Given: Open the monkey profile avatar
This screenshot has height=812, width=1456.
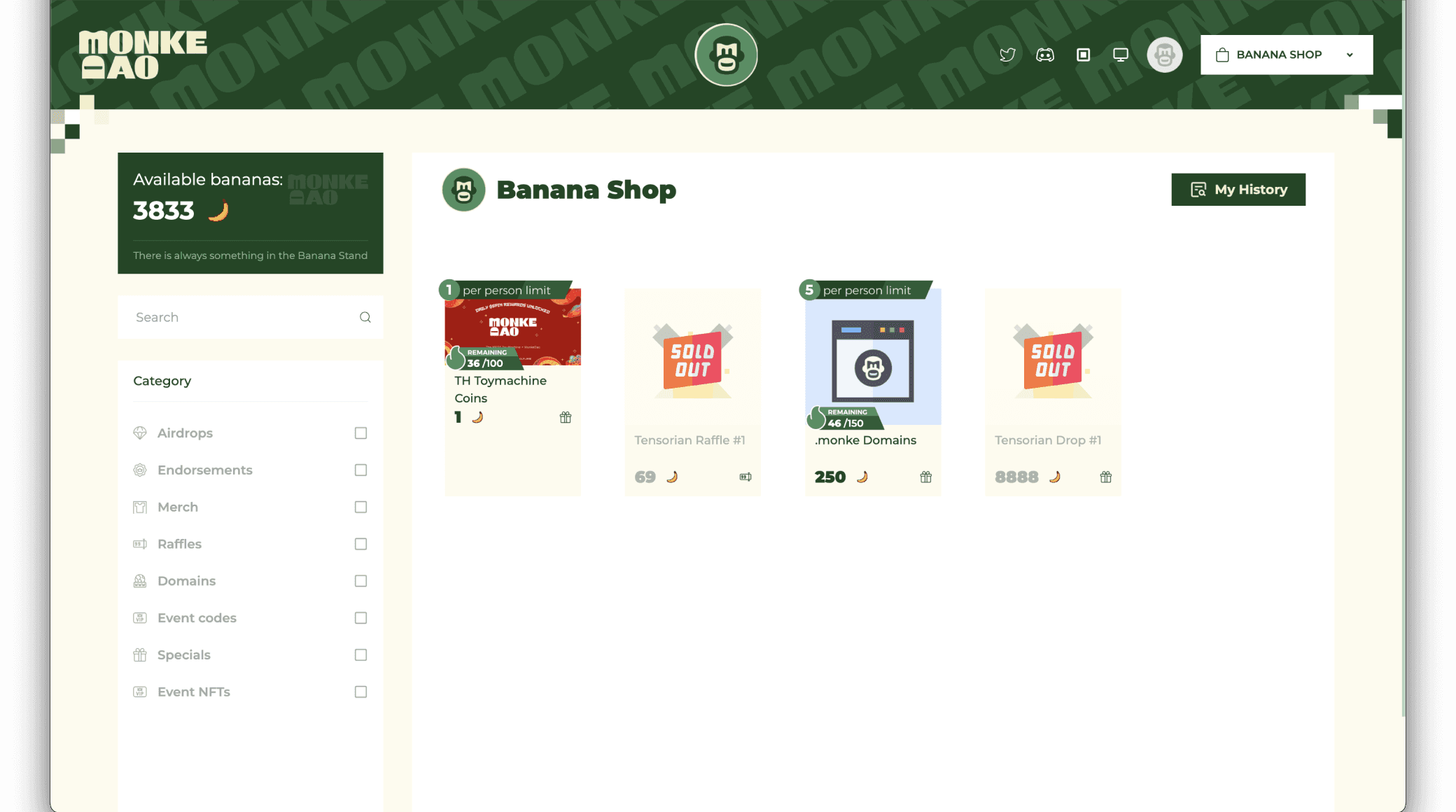Looking at the screenshot, I should [x=1165, y=55].
